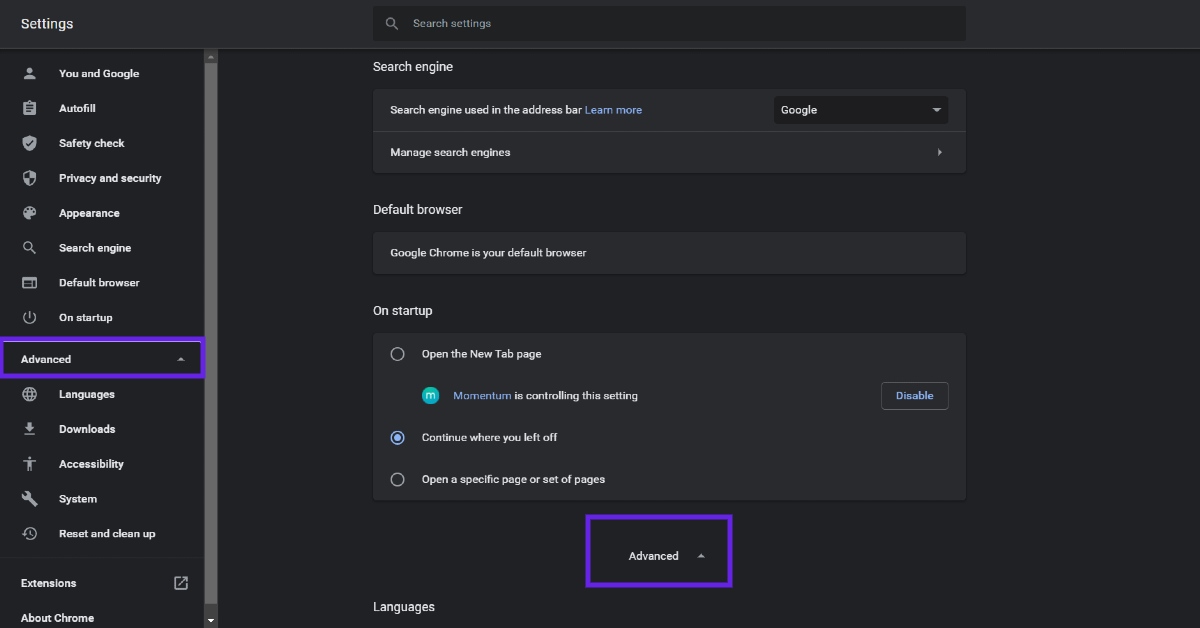The image size is (1200, 628).
Task: Choose Open the New Tab page option
Action: [397, 353]
